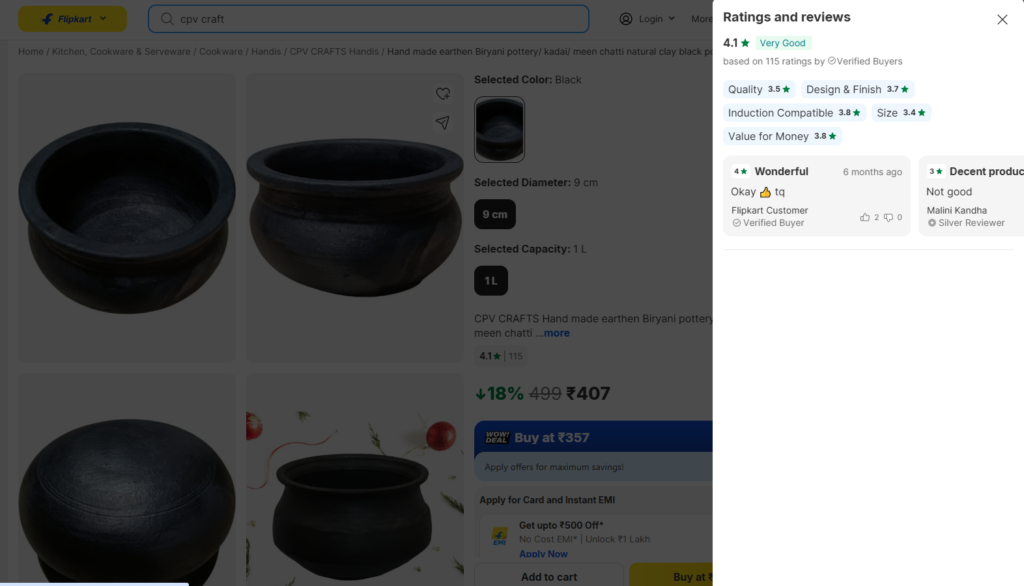The image size is (1024, 586).
Task: Expand the More menu in header
Action: click(701, 19)
